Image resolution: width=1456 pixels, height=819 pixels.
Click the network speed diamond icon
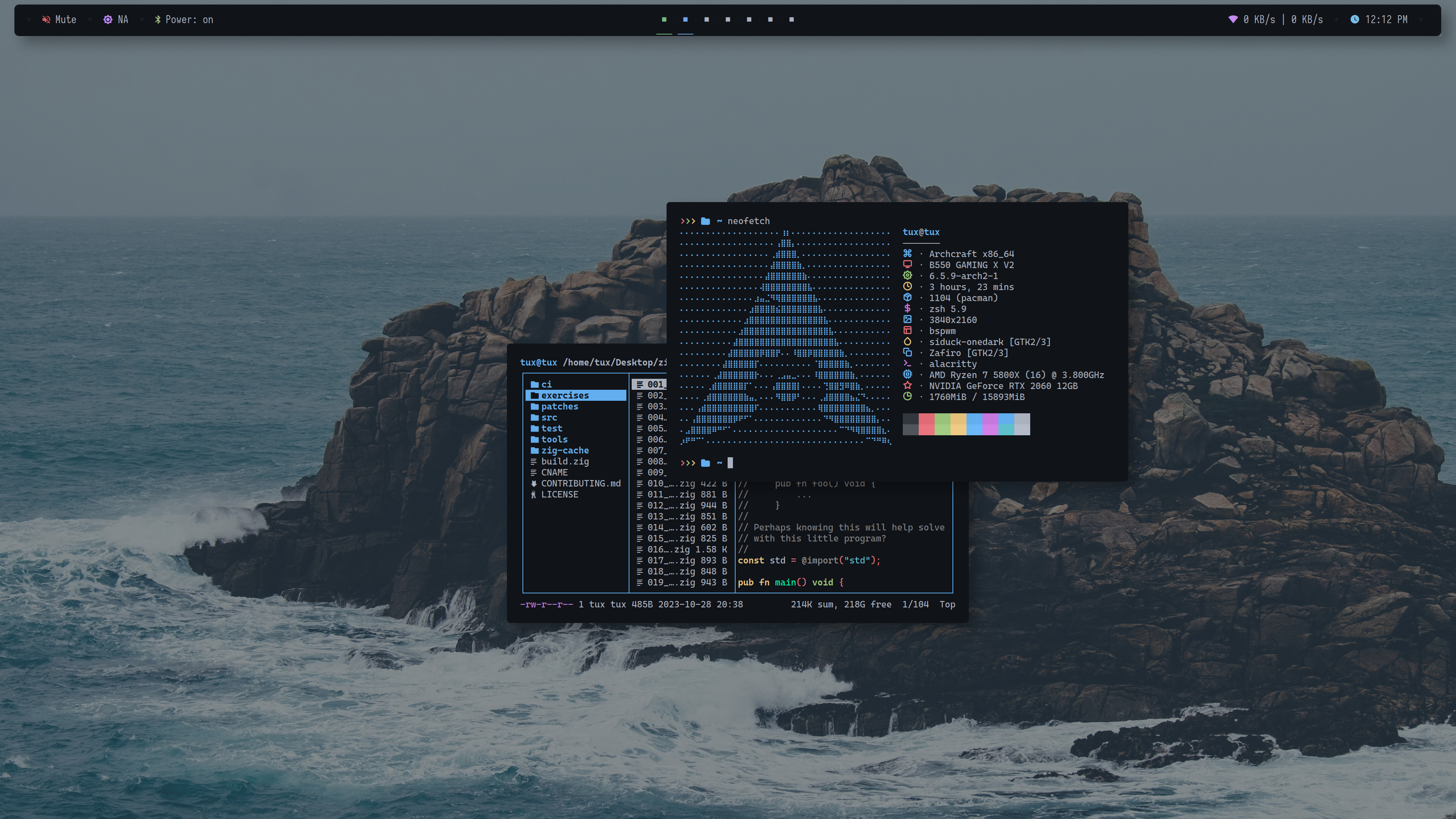click(x=1233, y=20)
